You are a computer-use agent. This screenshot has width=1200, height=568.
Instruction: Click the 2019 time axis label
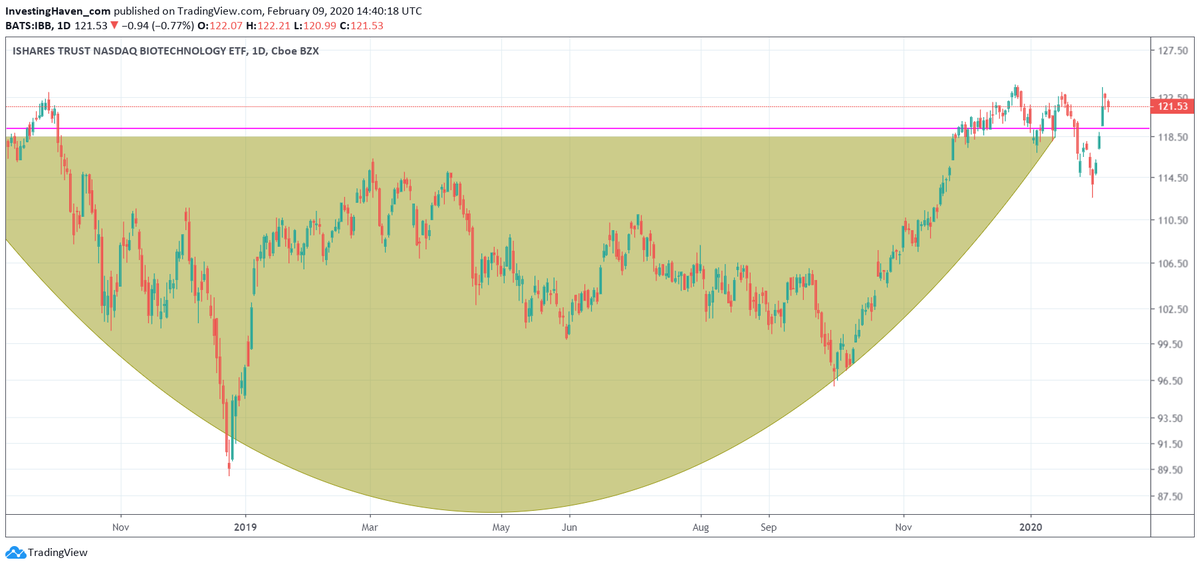coord(245,525)
